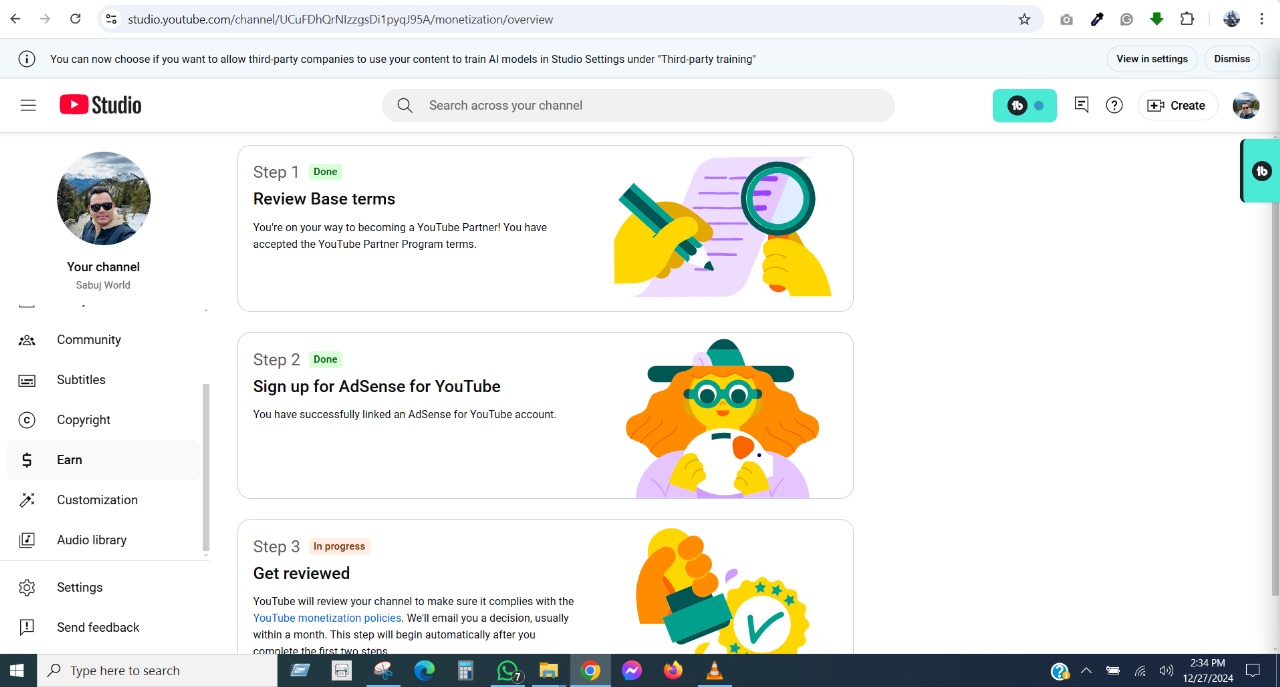Click the Step 3 In progress badge
Screen dimensions: 1280x687
pos(339,546)
